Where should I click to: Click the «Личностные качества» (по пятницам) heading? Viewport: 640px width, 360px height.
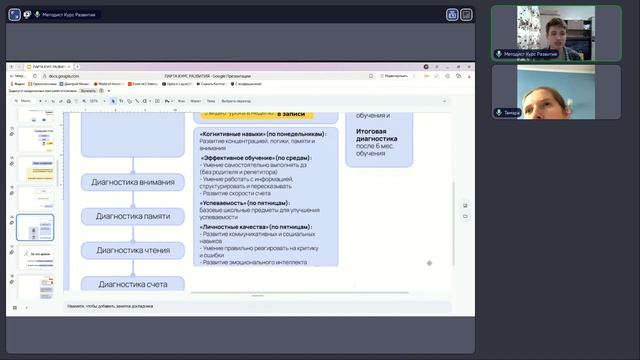pyautogui.click(x=256, y=227)
